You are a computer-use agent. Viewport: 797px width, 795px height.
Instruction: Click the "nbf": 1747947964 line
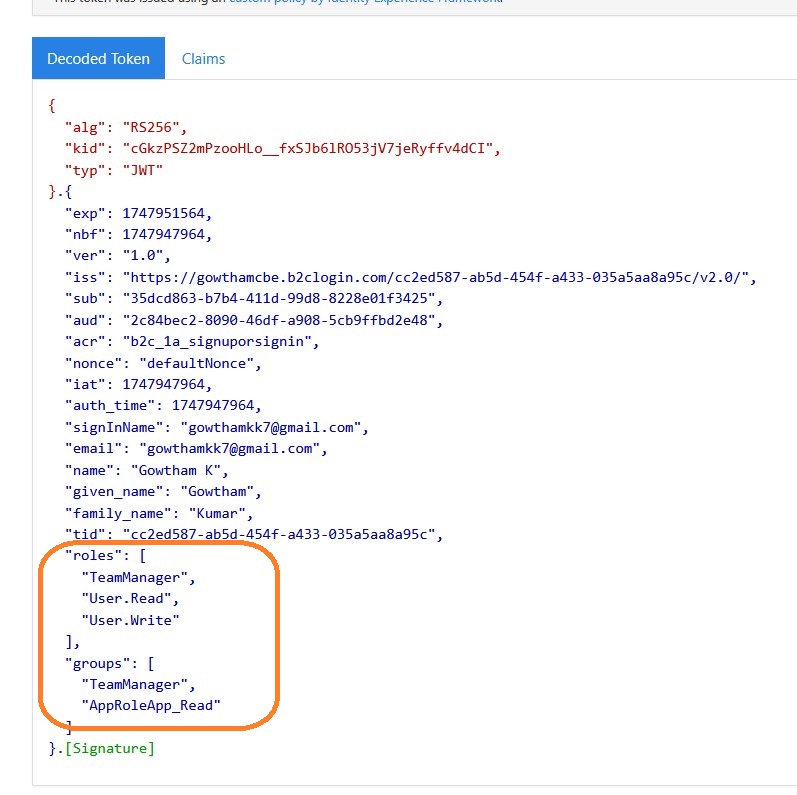coord(138,234)
